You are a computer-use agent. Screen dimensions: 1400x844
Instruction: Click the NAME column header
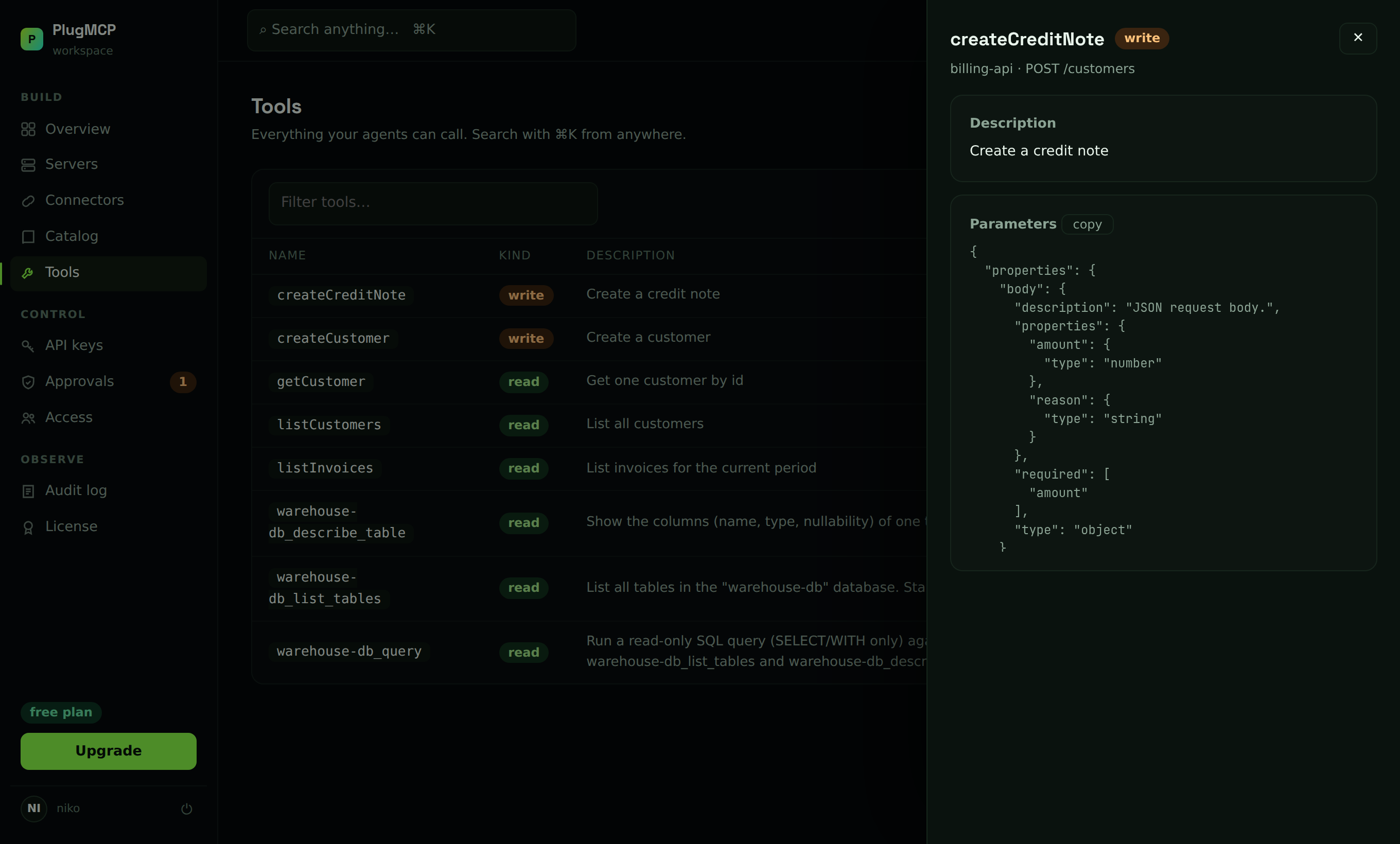pyautogui.click(x=287, y=256)
